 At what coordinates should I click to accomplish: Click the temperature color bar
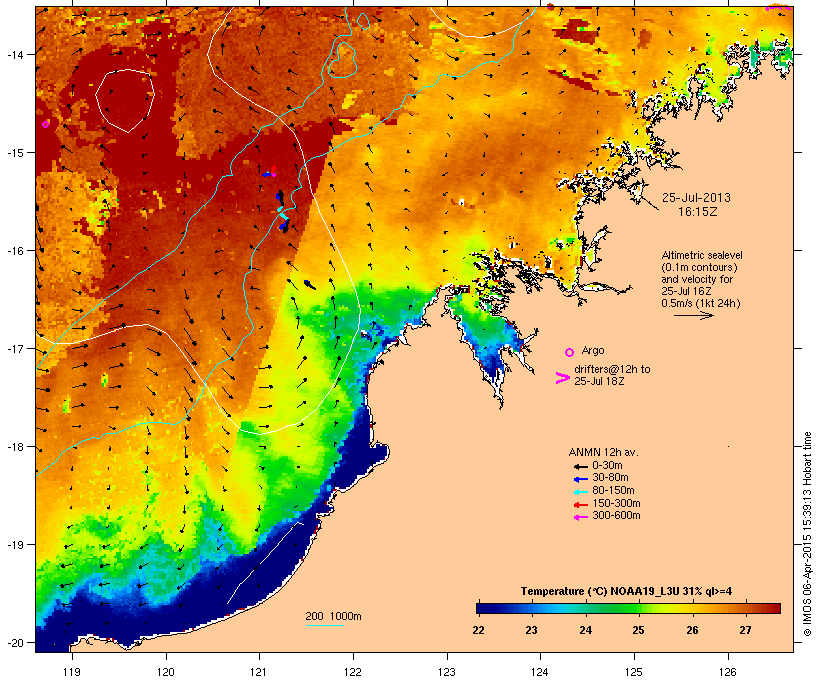coord(628,608)
